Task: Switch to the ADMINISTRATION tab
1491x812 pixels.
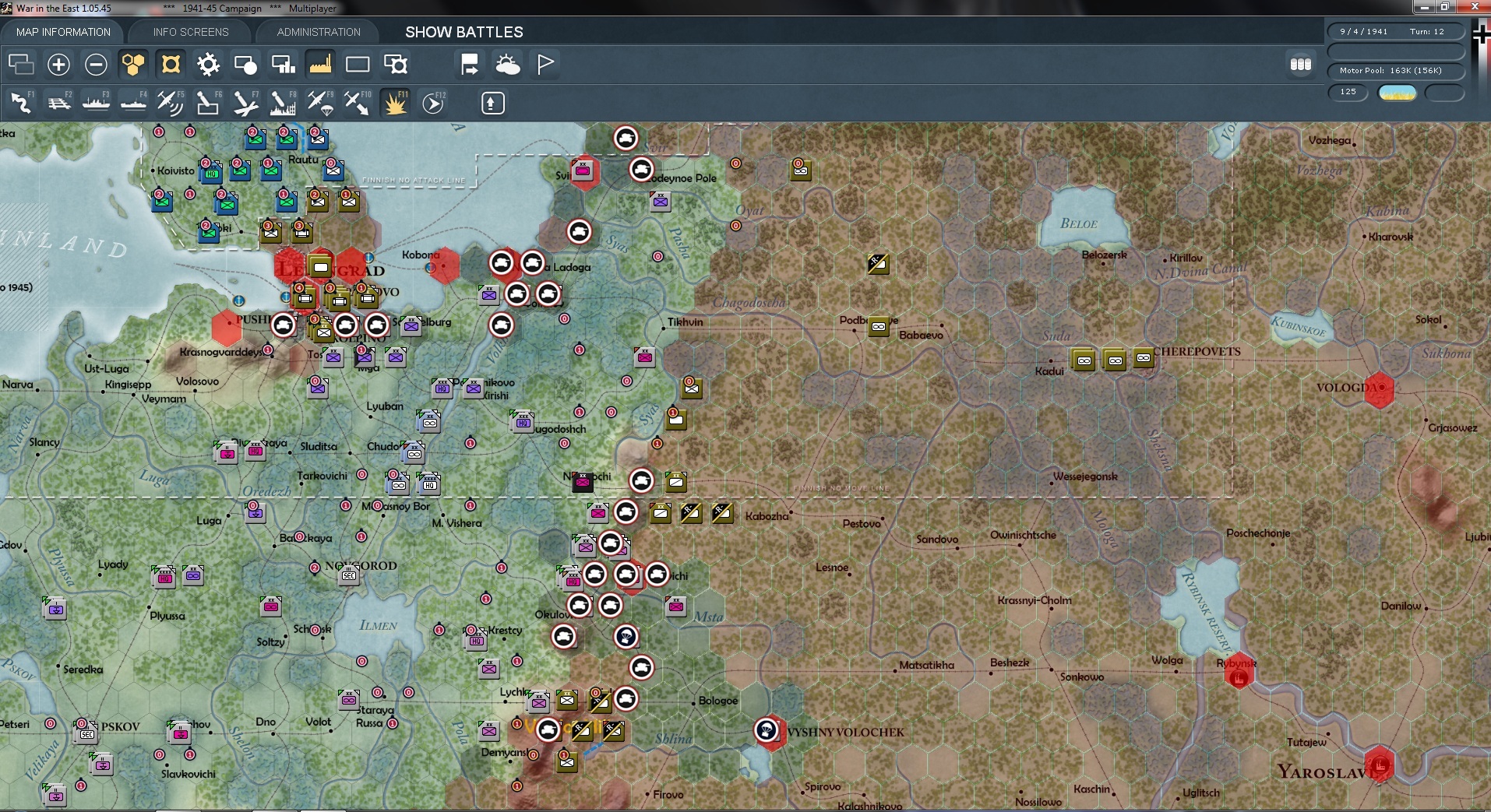Action: coord(319,32)
